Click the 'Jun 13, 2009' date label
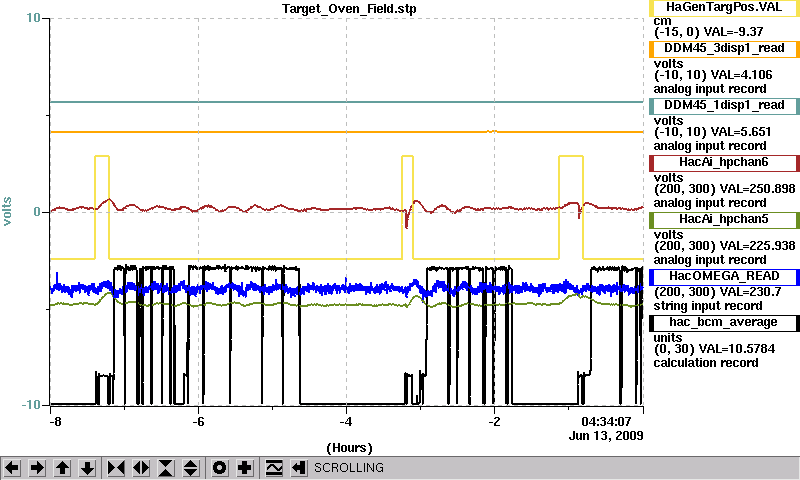The height and width of the screenshot is (480, 800). pyautogui.click(x=606, y=436)
